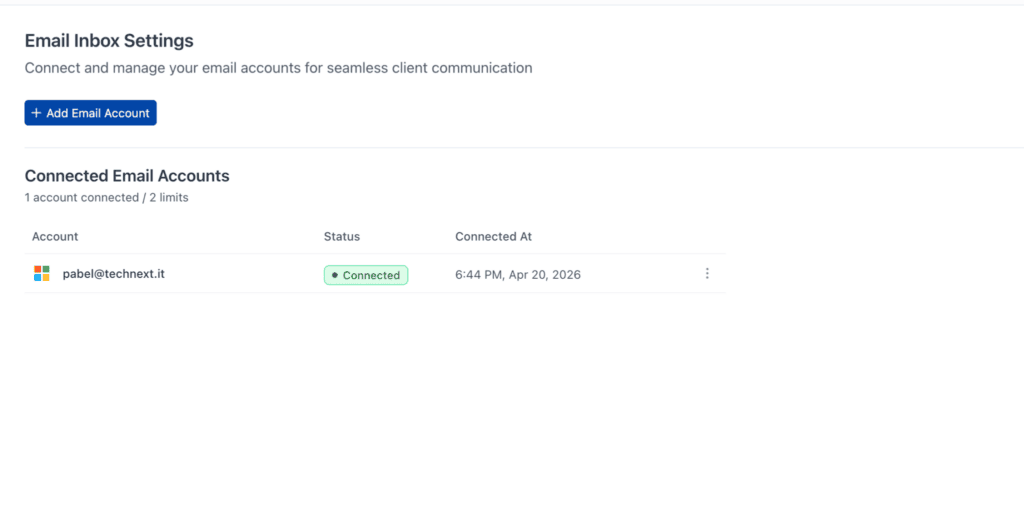Click the Status column header
The height and width of the screenshot is (512, 1024).
coord(342,237)
